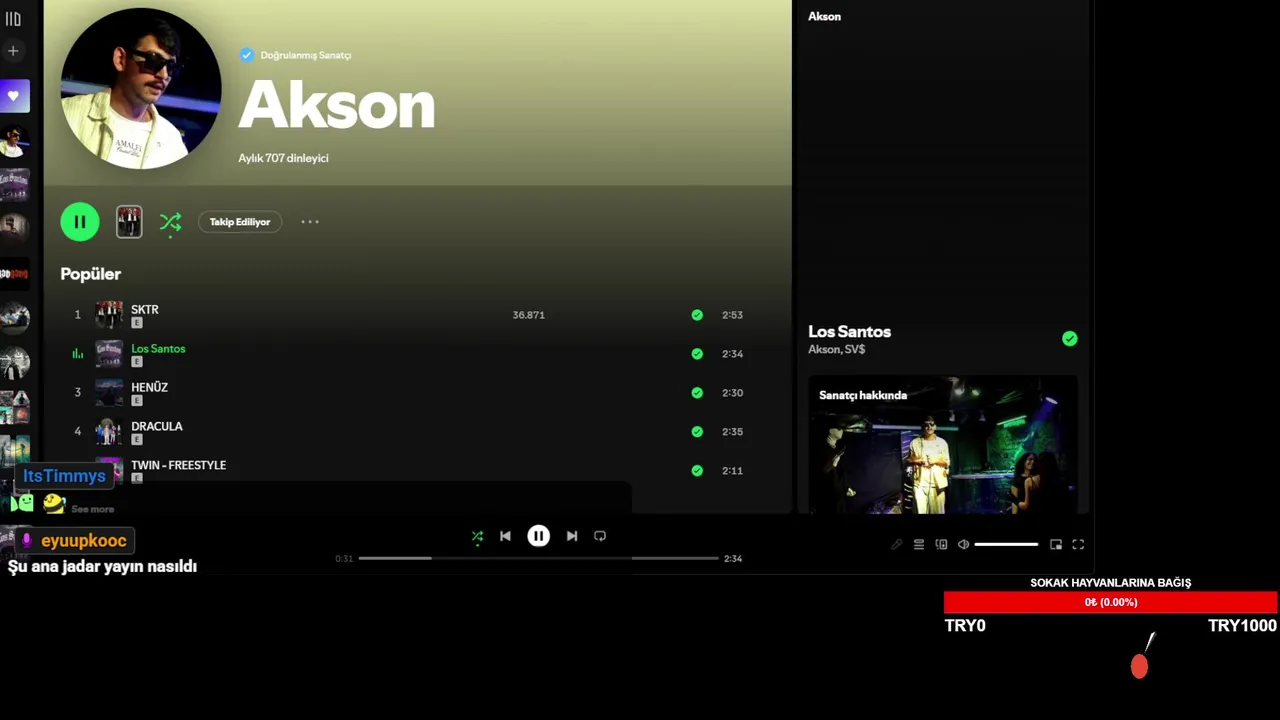This screenshot has width=1280, height=720.
Task: Mute via the volume speaker icon
Action: point(963,545)
